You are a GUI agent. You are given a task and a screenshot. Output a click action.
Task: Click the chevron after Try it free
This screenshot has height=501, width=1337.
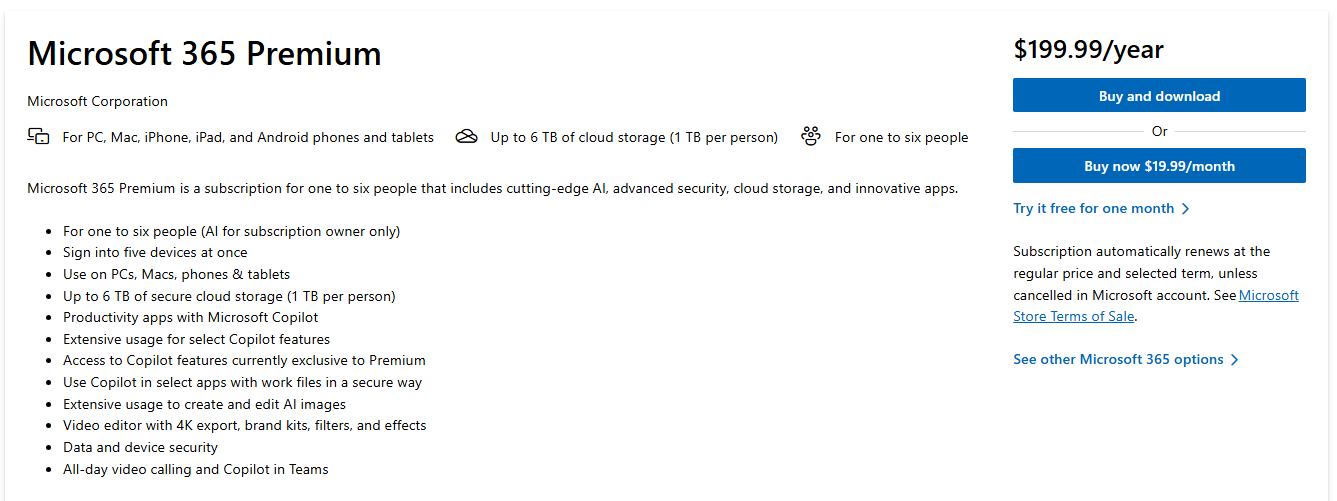pyautogui.click(x=1185, y=209)
